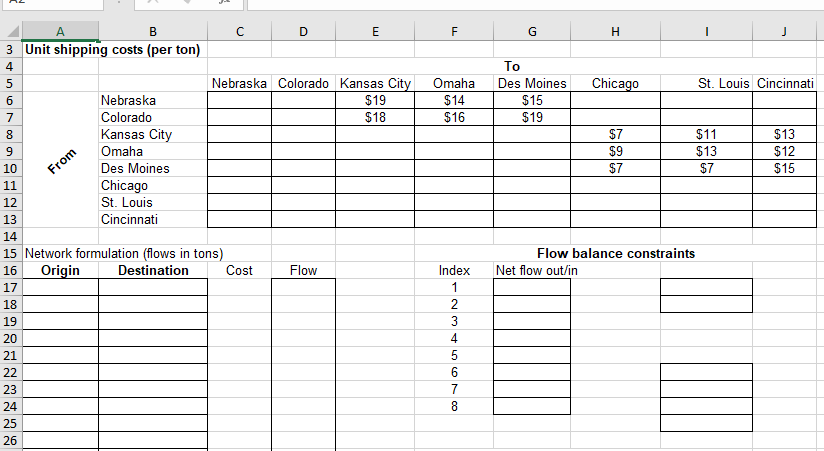Click the rotated 'From' label cell
Screen dimensions: 824x451
coord(60,160)
